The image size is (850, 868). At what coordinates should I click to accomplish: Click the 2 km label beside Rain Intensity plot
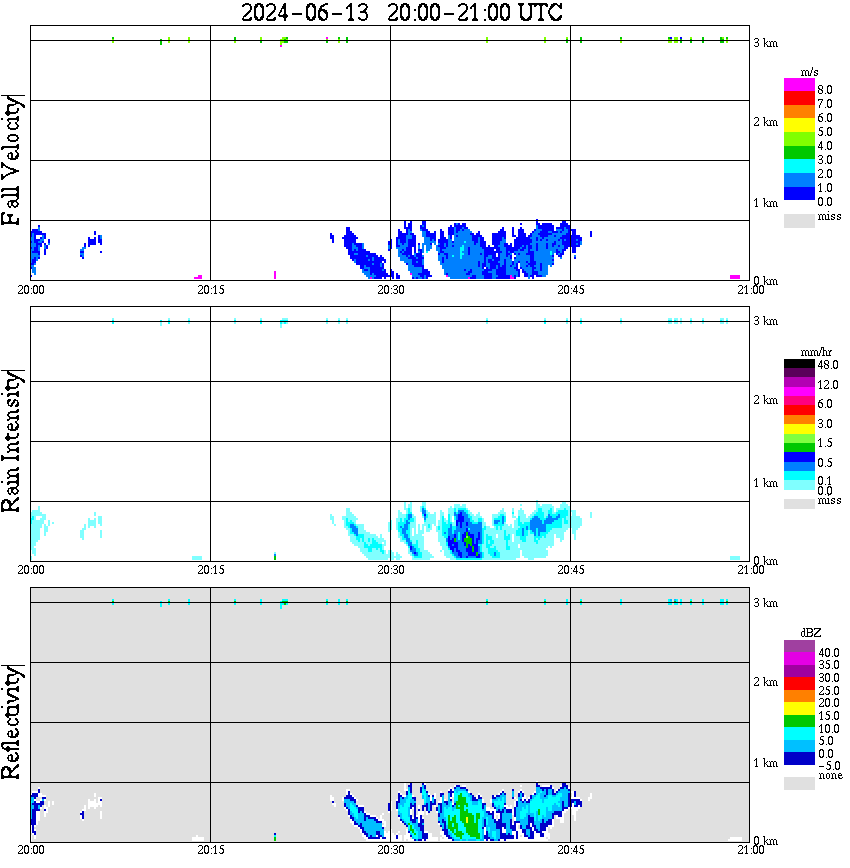coord(765,400)
